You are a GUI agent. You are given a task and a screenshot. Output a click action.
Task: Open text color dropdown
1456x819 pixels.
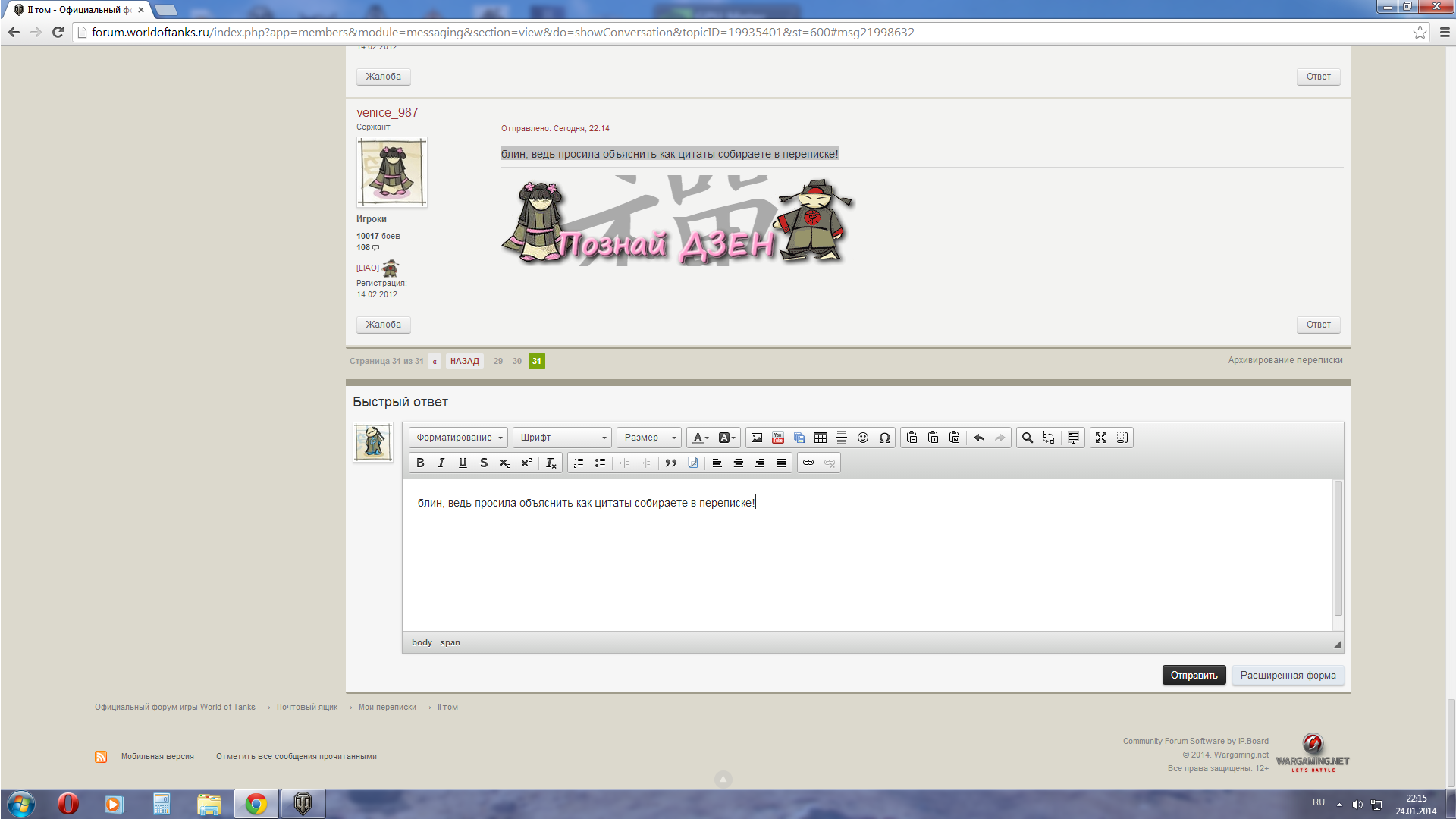coord(701,438)
